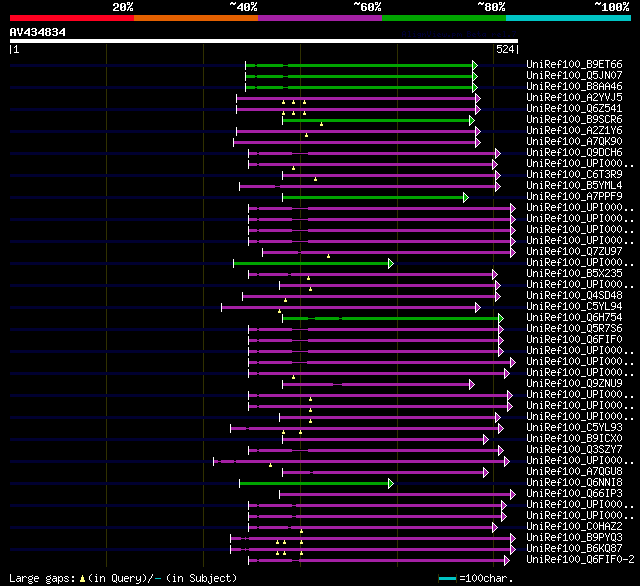The image size is (640, 586).
Task: Open hit UniRef100_A2YVJ5
Action: click(x=574, y=97)
